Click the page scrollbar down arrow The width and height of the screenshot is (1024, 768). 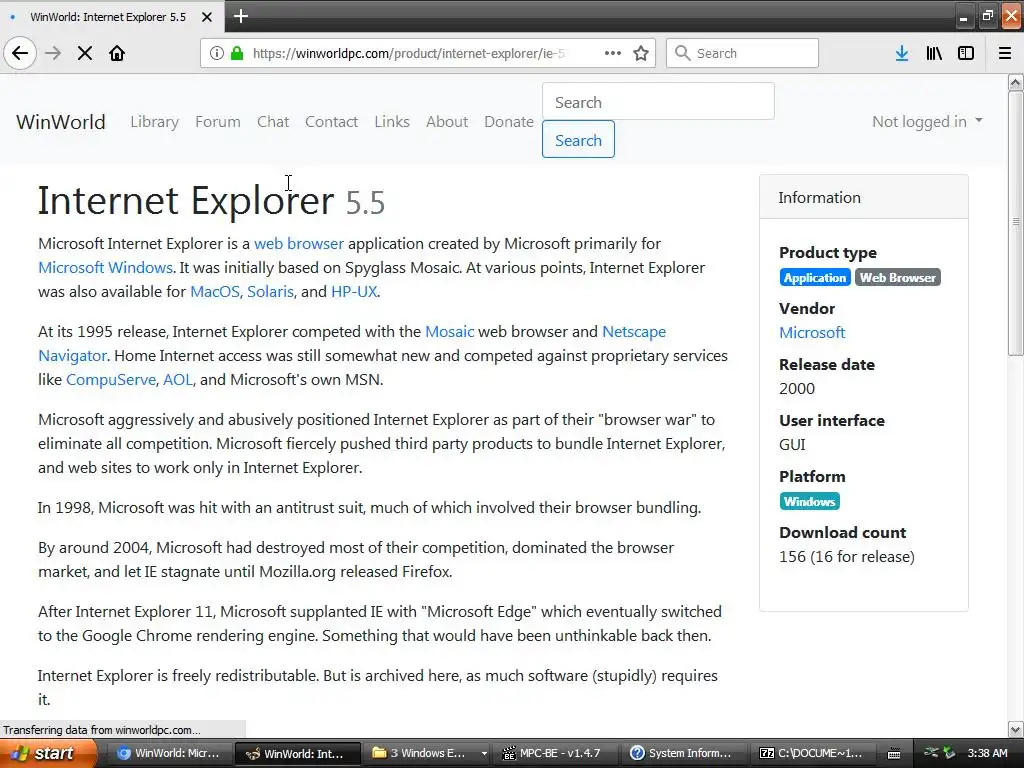[1015, 729]
